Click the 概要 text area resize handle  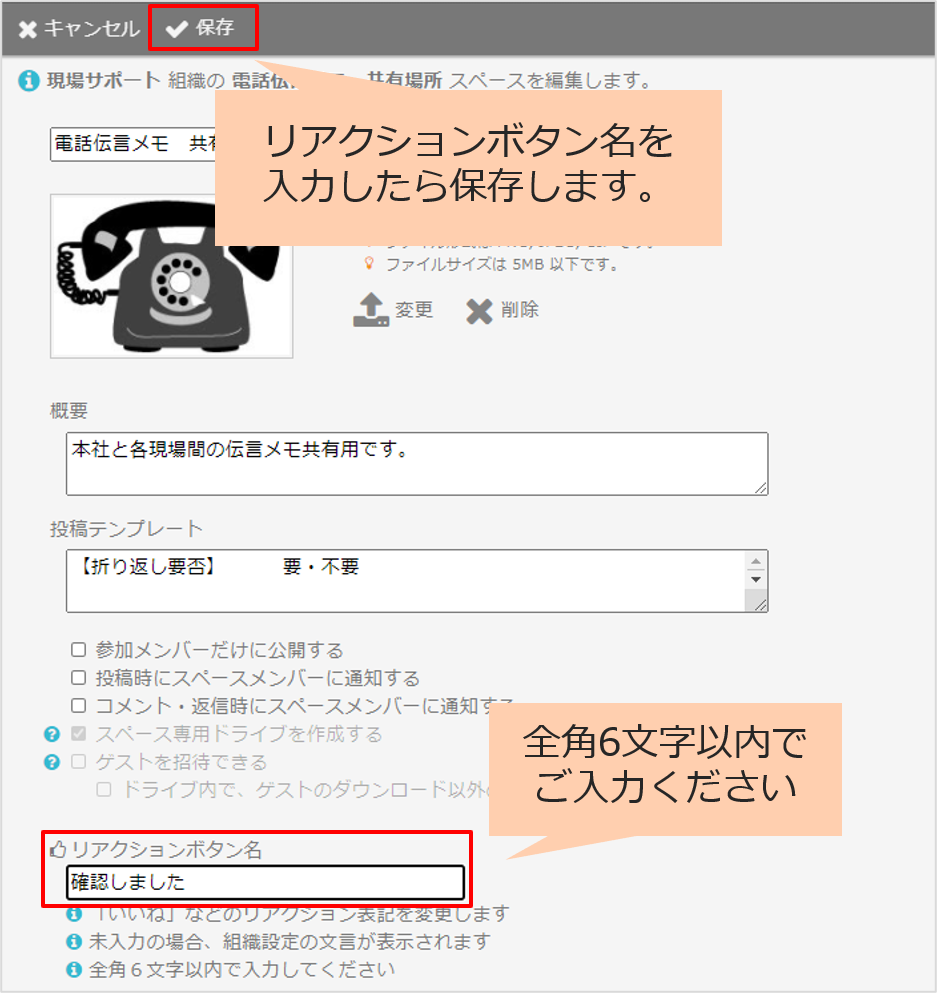pos(760,488)
